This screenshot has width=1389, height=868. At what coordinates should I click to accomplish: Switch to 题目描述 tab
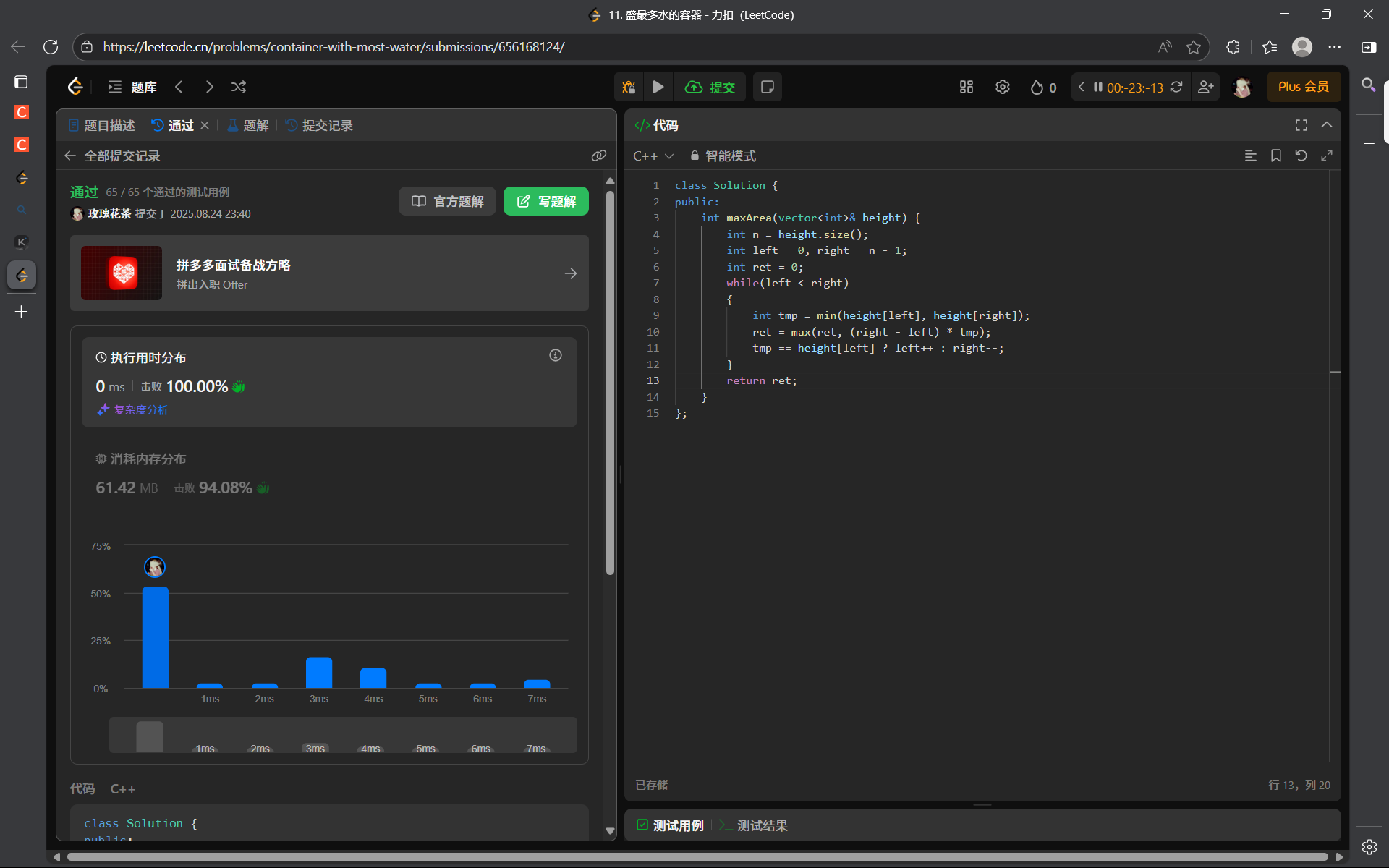tap(102, 125)
